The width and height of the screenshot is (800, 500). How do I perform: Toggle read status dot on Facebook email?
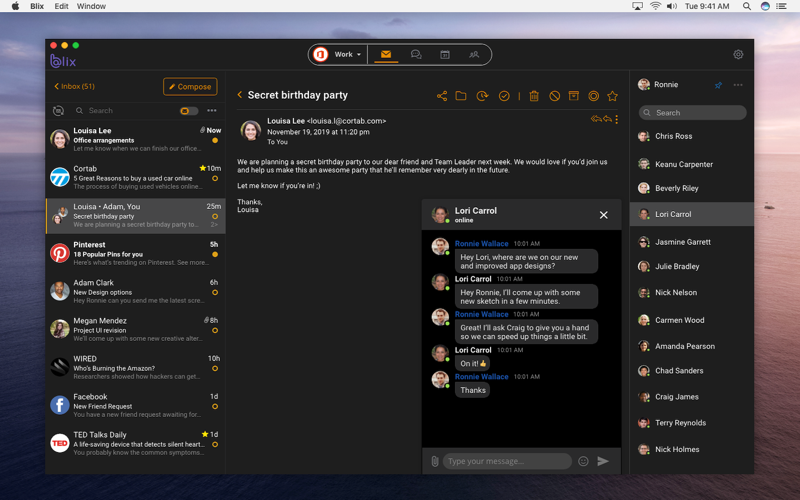[x=215, y=407]
